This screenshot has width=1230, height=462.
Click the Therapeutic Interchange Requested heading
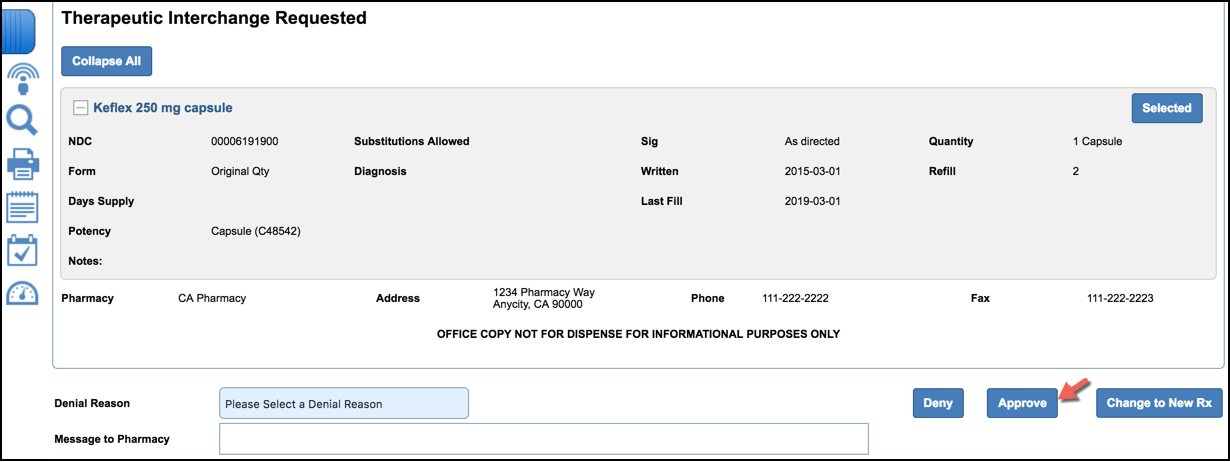pos(214,18)
